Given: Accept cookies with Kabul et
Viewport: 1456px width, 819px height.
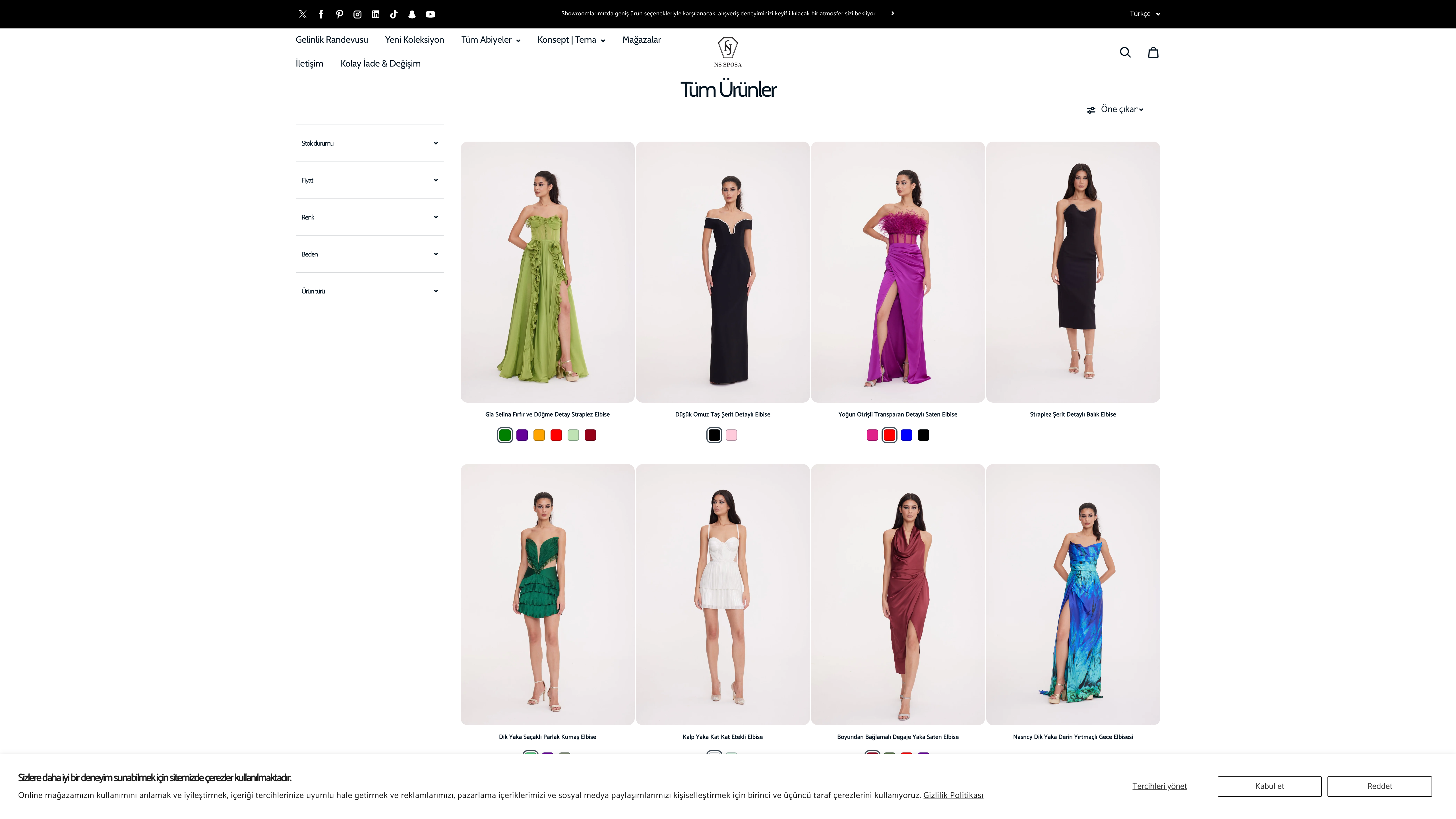Looking at the screenshot, I should click(x=1269, y=786).
